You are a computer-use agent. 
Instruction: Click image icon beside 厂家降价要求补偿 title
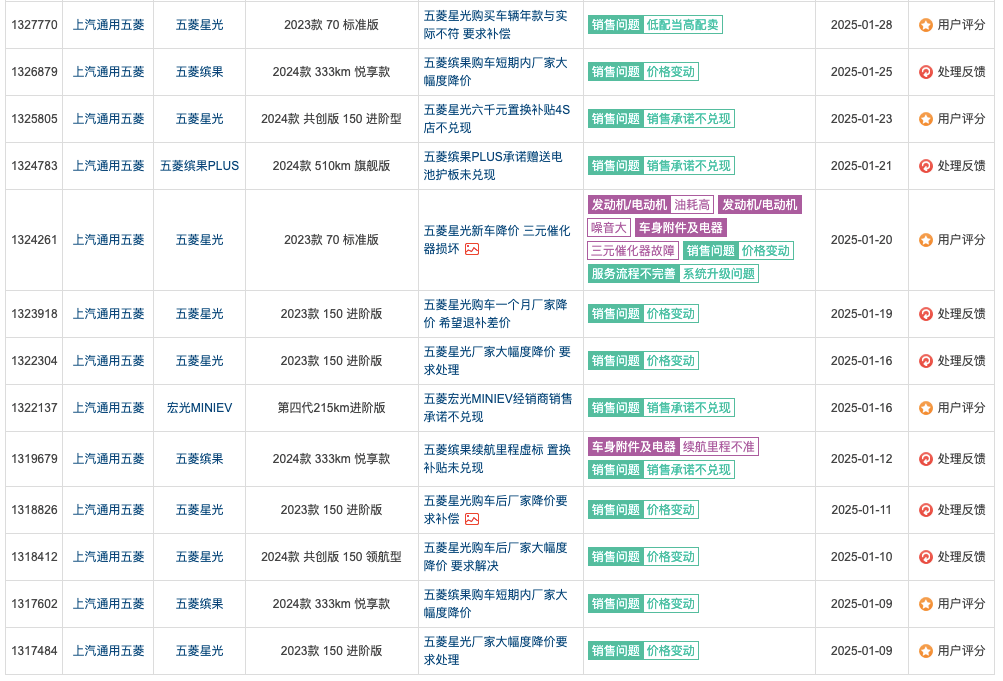472,519
